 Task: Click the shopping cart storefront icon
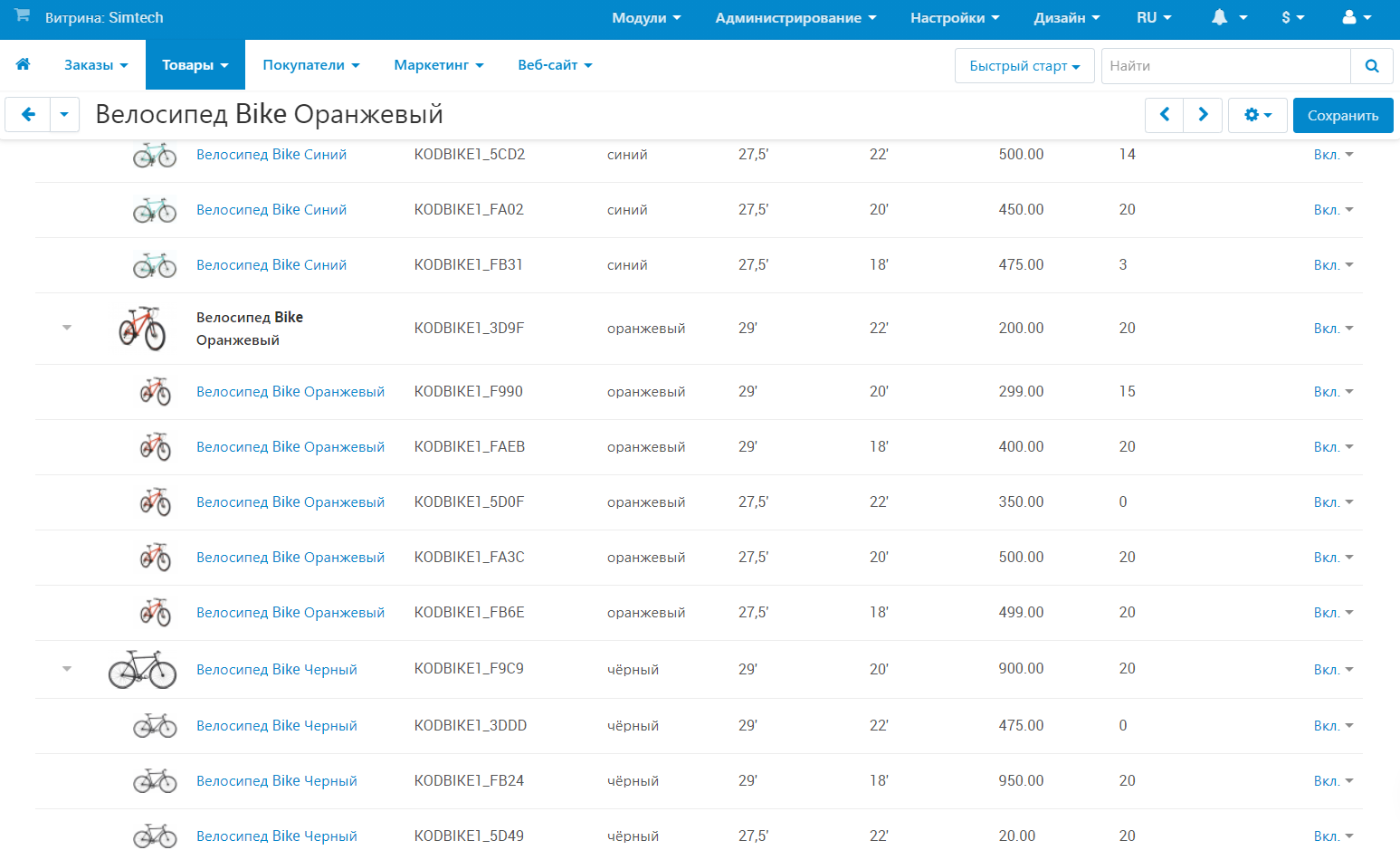pyautogui.click(x=22, y=16)
